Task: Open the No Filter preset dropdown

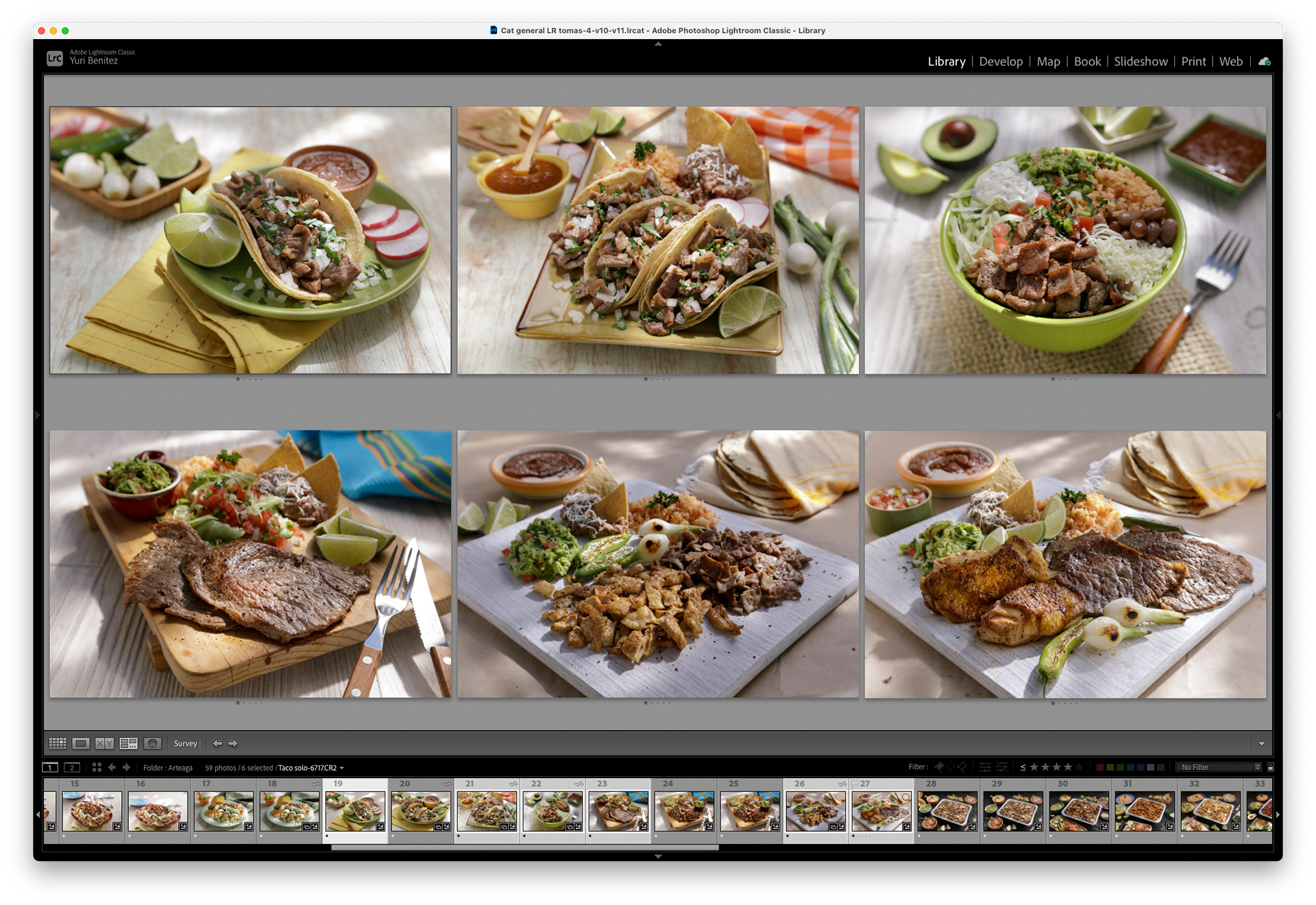Action: pos(1219,767)
